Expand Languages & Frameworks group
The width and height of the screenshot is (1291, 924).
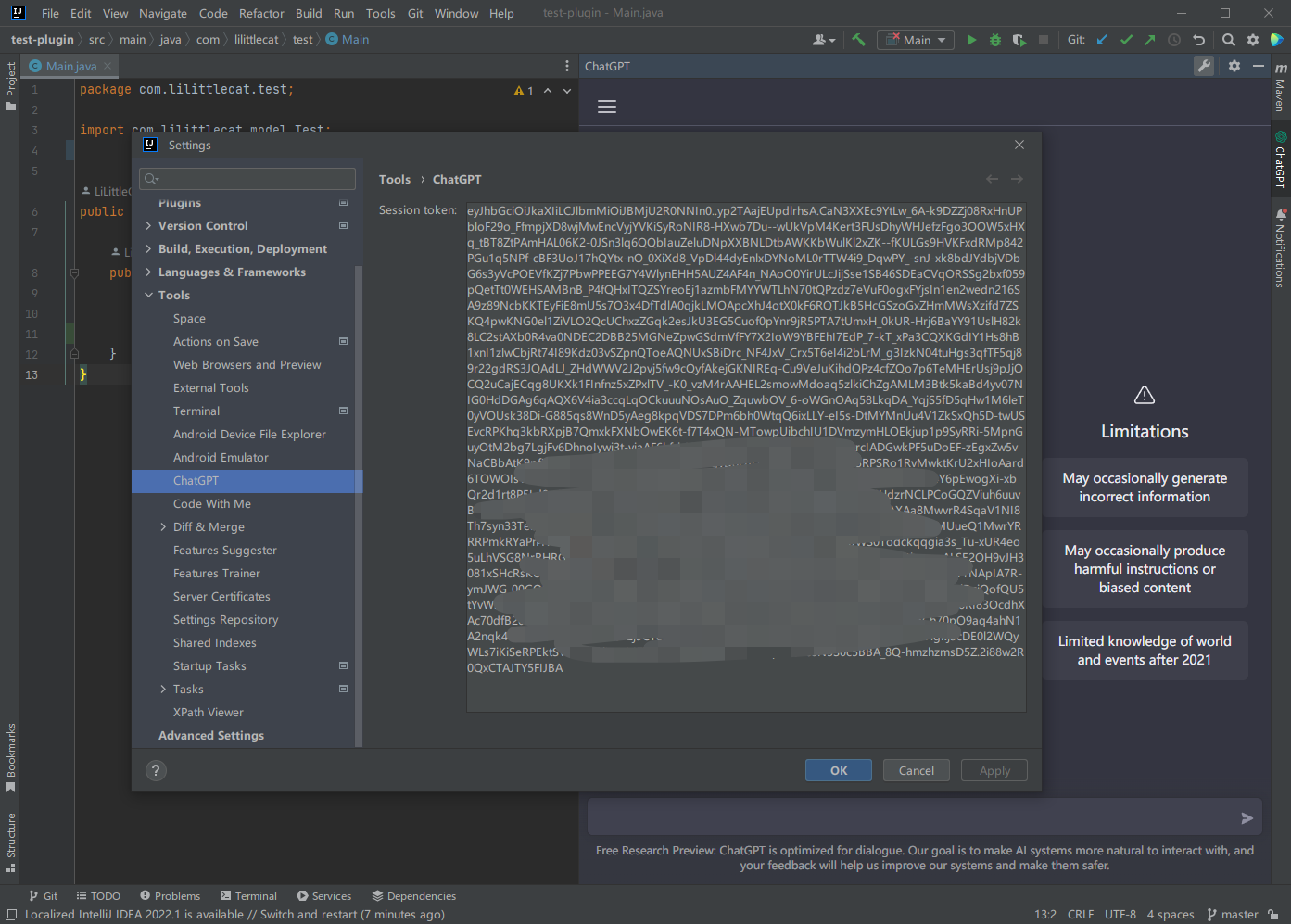(x=148, y=272)
